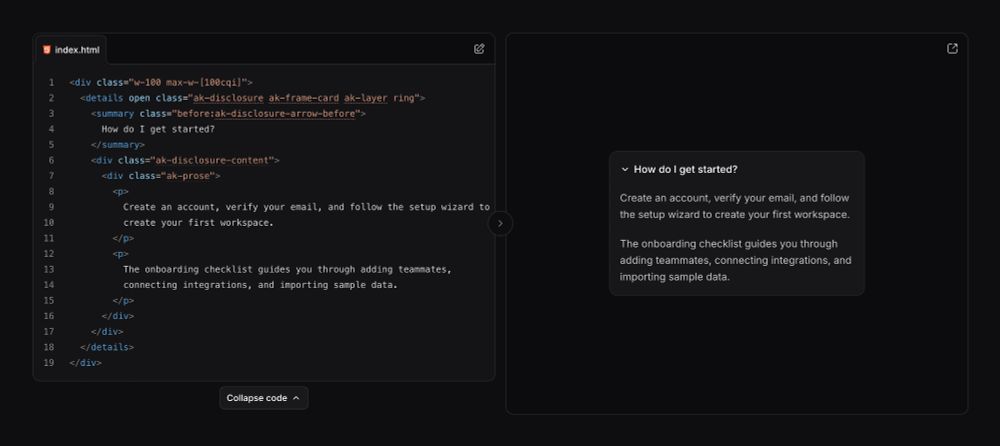Viewport: 1000px width, 446px height.
Task: Click the disclosure arrow beside How do I get started
Action: tap(624, 170)
